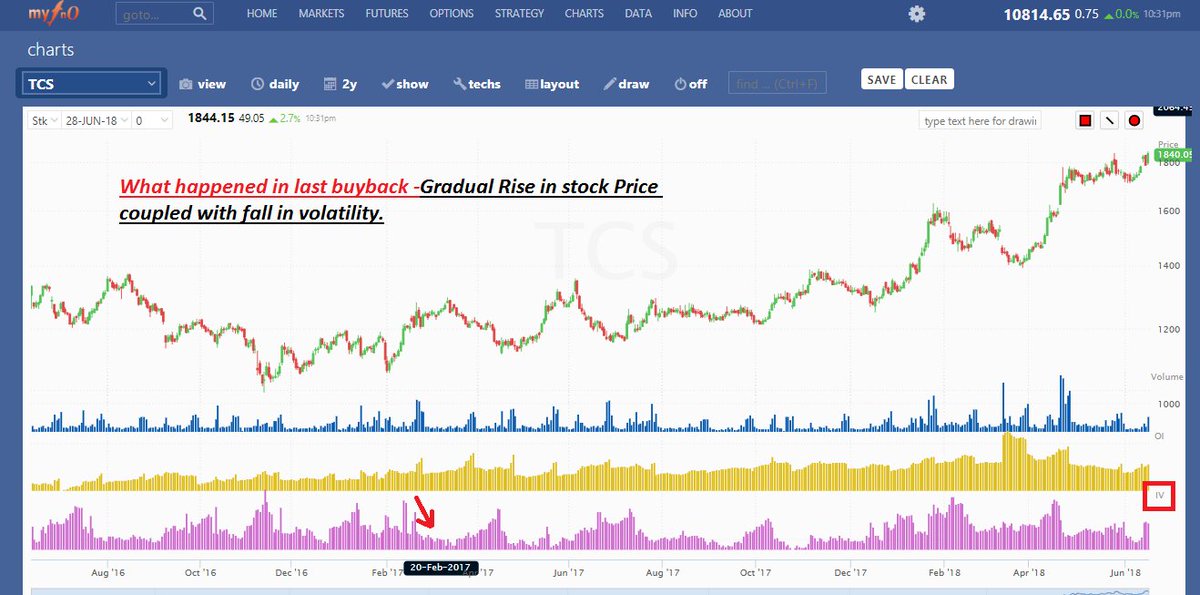Open the ABOUT menu
Viewport: 1200px width, 595px height.
click(735, 14)
